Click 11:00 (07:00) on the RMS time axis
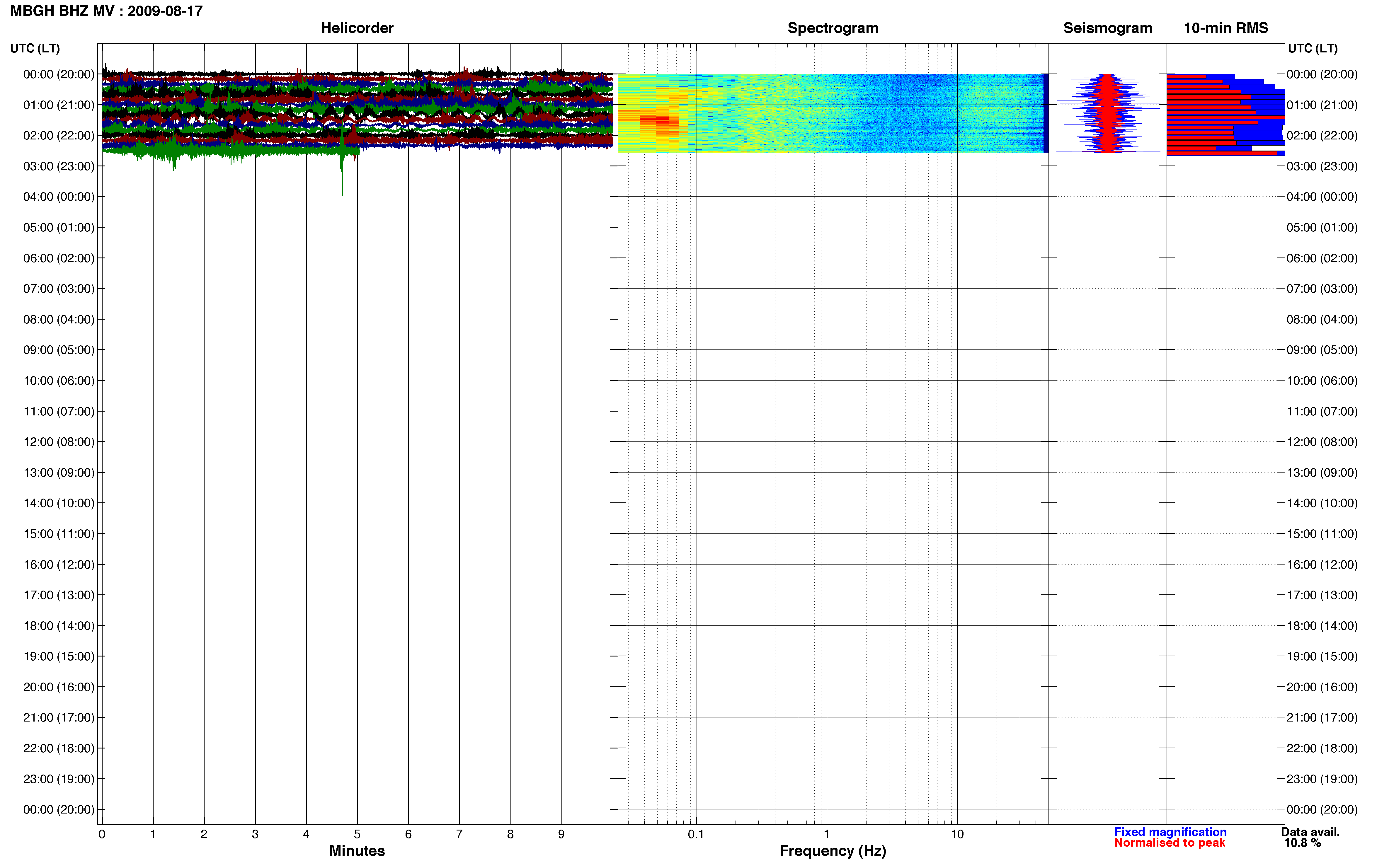Screen dimensions: 1389x868 click(x=1322, y=411)
